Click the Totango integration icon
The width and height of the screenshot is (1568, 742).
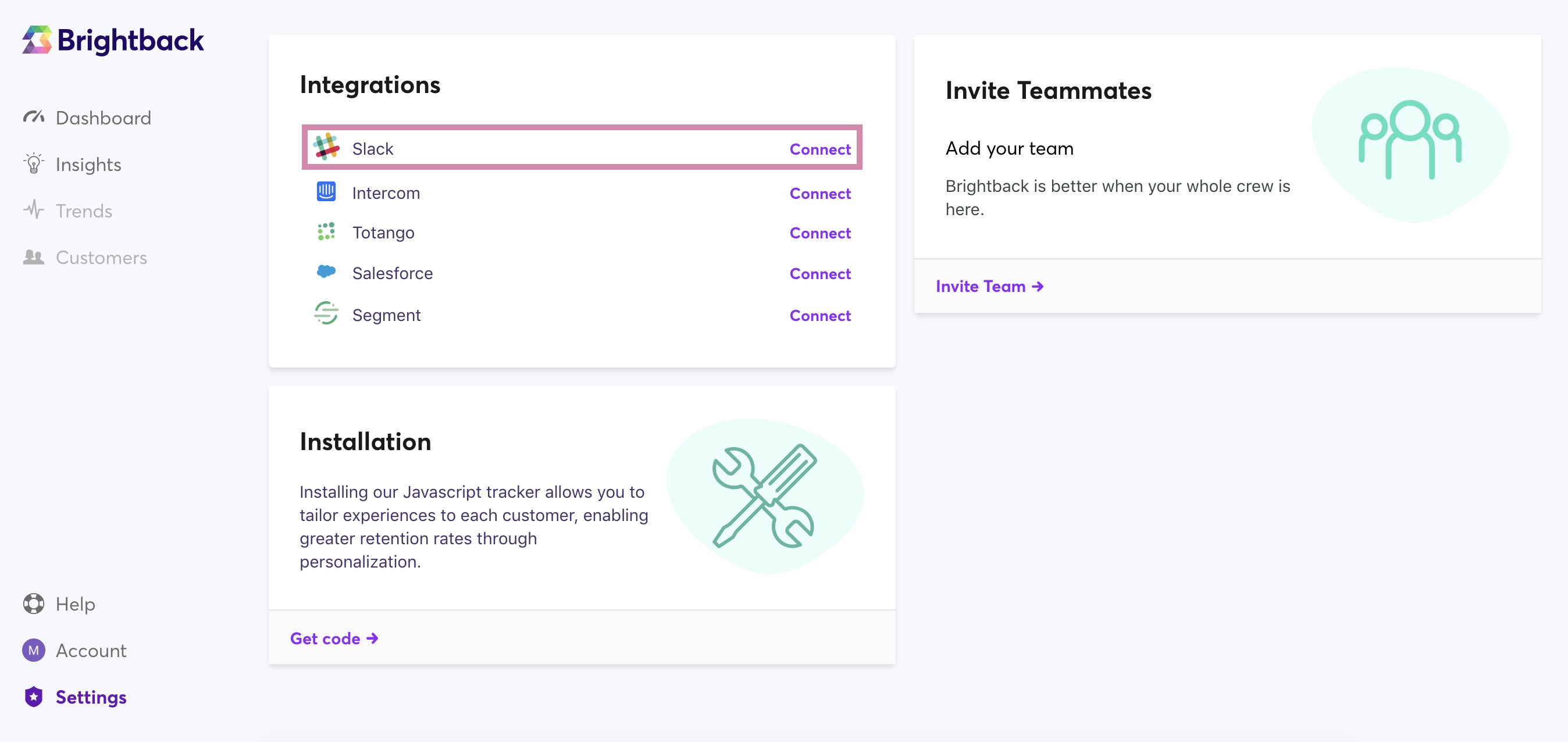pyautogui.click(x=326, y=232)
